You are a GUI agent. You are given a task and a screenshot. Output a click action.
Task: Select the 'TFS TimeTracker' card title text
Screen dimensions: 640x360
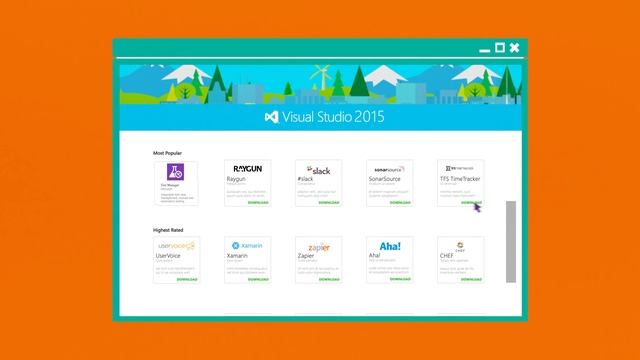coord(460,179)
